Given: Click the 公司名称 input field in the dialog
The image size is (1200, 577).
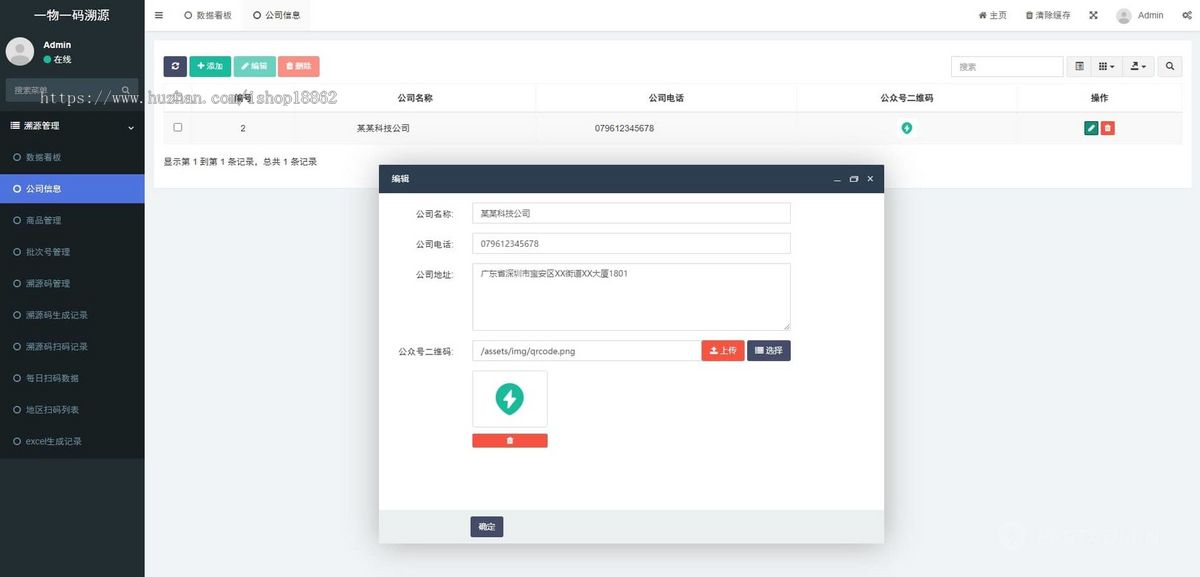Looking at the screenshot, I should [x=630, y=213].
